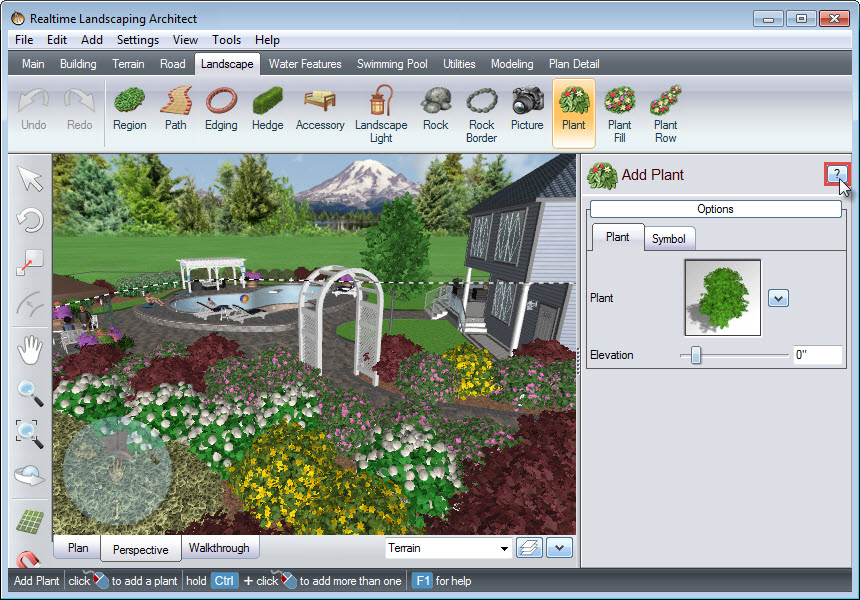Select the Path tool
This screenshot has width=860, height=600.
click(175, 110)
